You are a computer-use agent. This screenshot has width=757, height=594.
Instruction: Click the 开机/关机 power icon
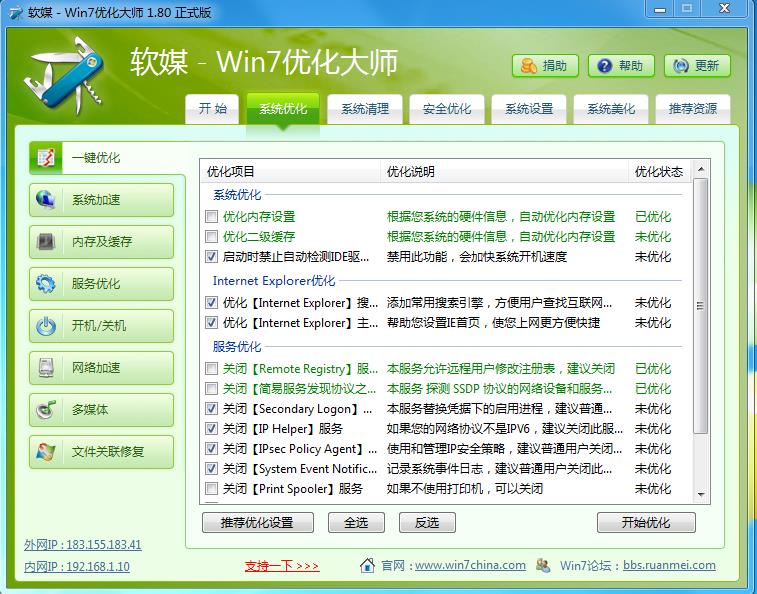click(x=46, y=326)
